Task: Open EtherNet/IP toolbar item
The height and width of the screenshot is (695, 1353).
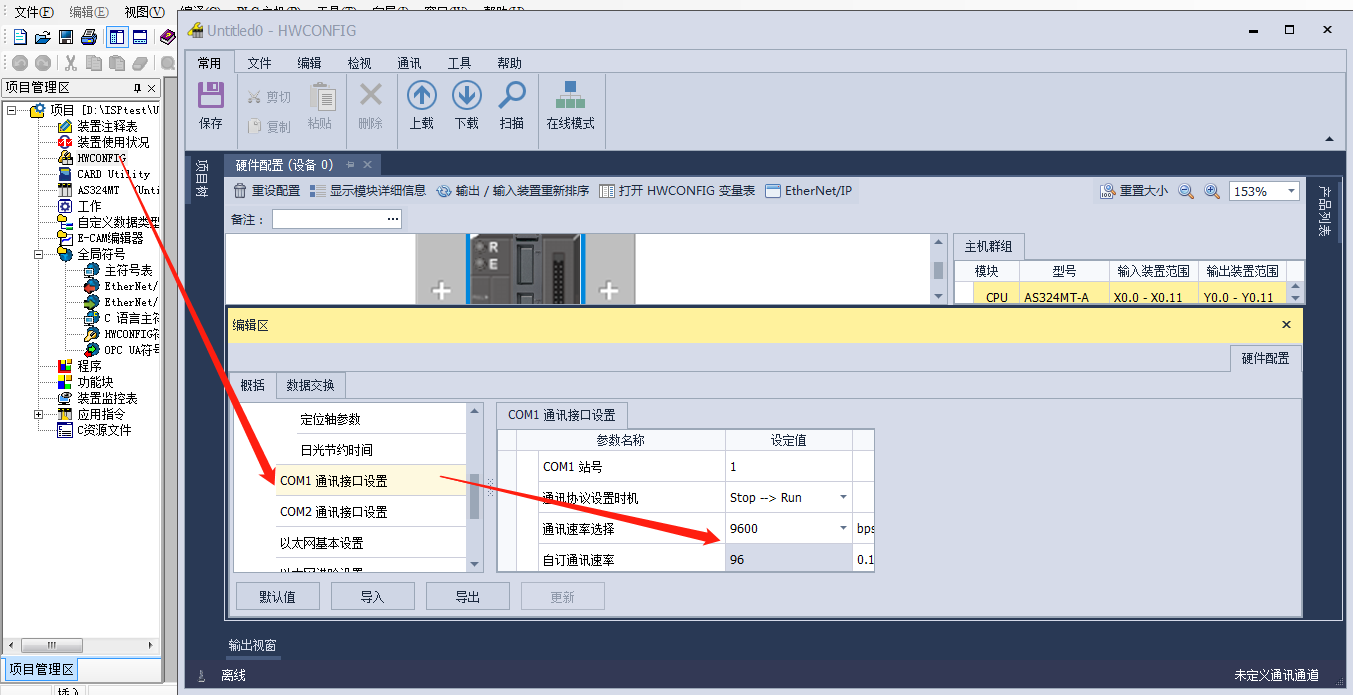Action: (807, 191)
